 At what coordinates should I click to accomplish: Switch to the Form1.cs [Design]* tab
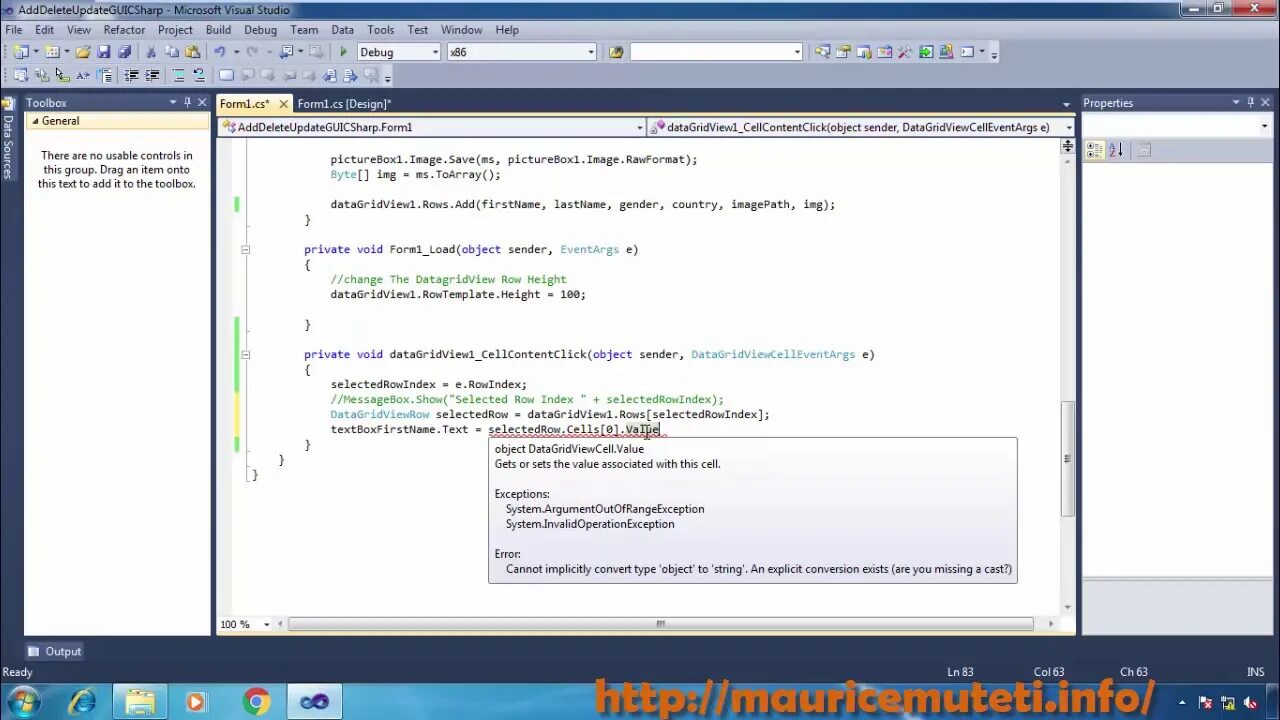(344, 104)
